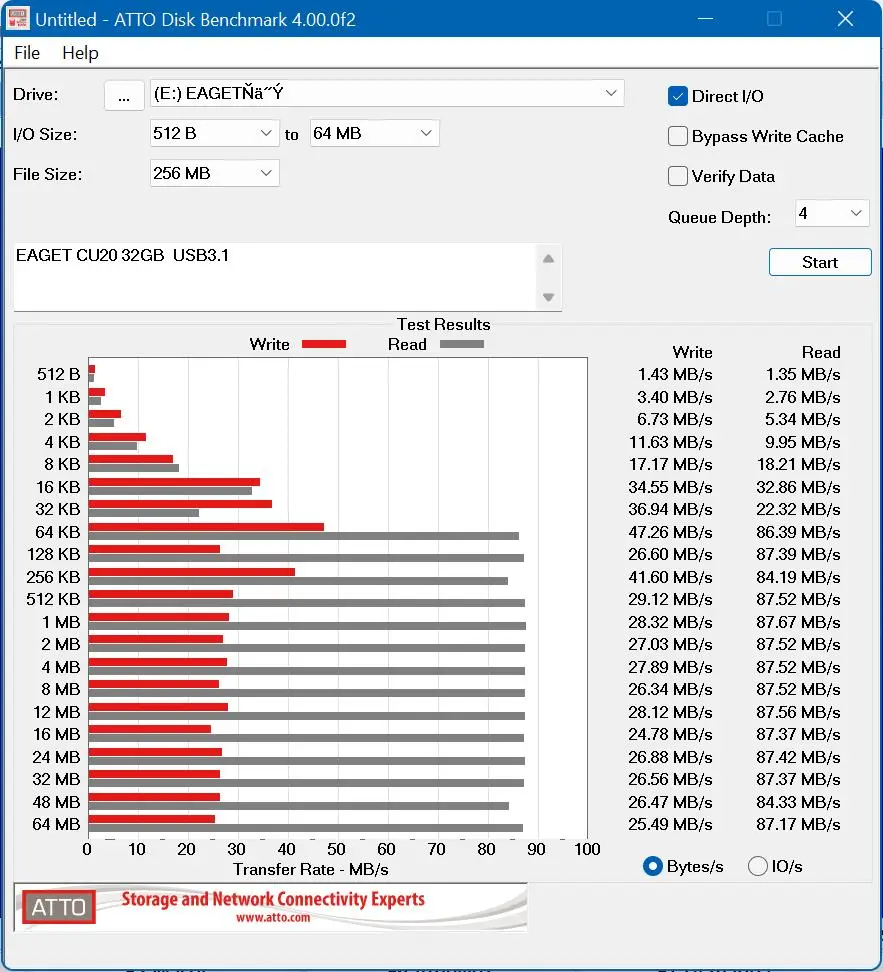Expand the Drive (E:) EAGET dropdown
The image size is (883, 972).
pos(611,94)
